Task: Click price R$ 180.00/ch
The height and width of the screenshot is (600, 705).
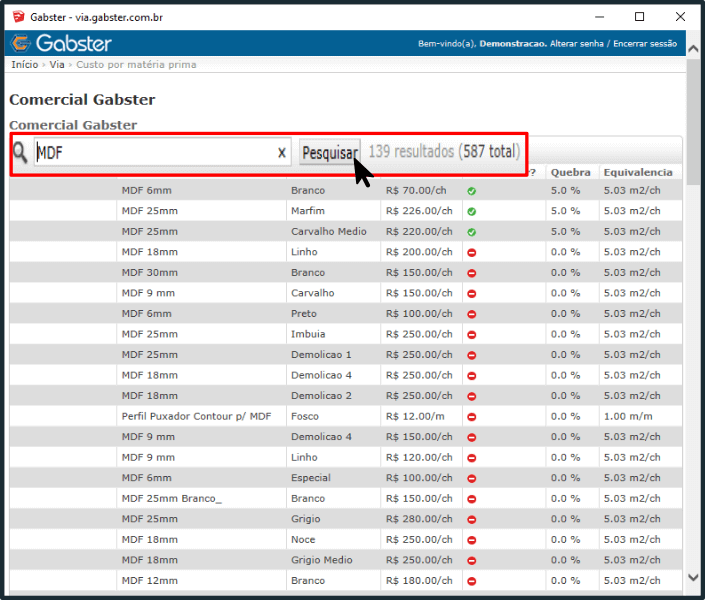Action: (419, 581)
